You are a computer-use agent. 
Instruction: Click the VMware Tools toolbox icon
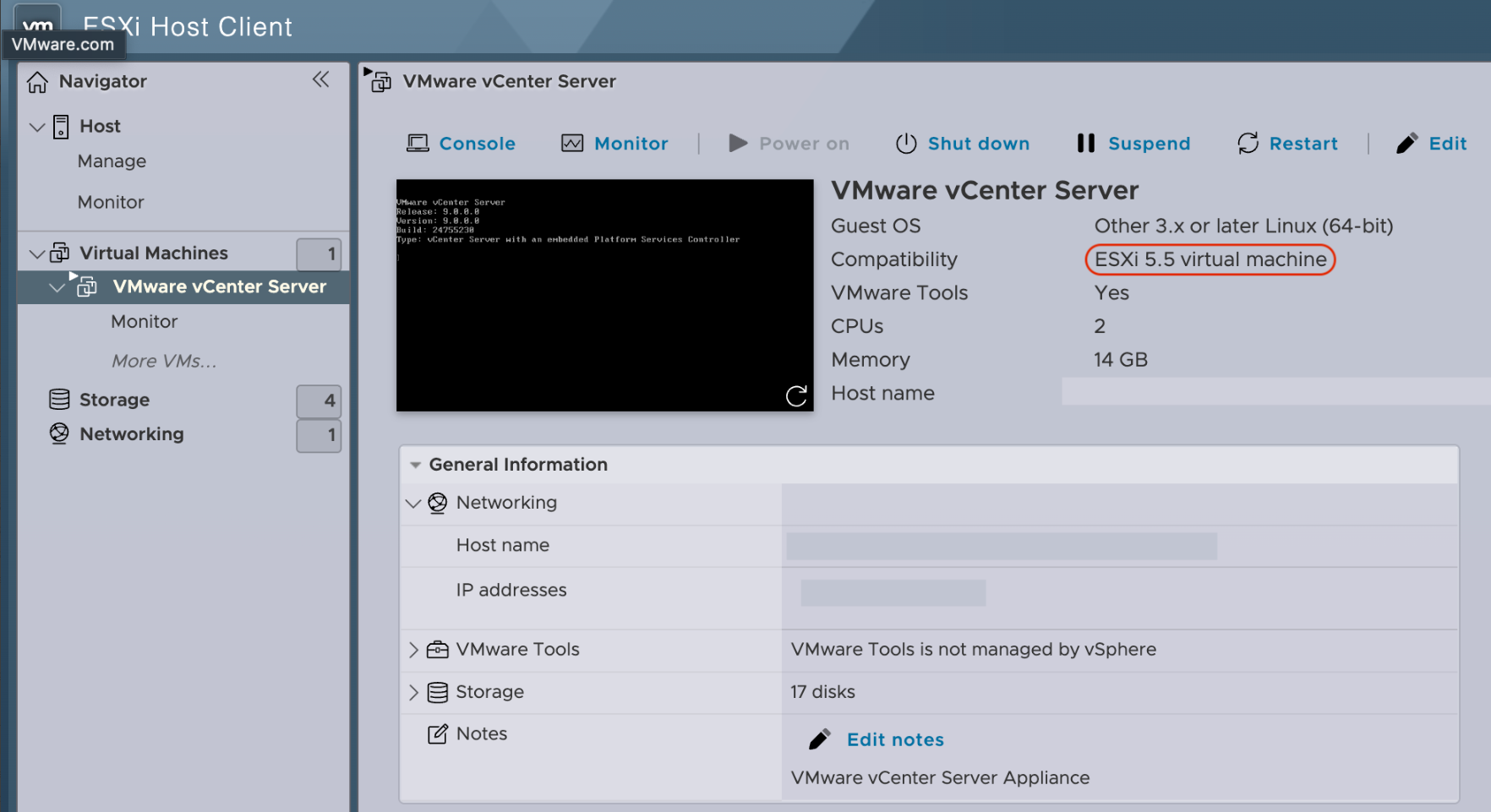pos(438,650)
